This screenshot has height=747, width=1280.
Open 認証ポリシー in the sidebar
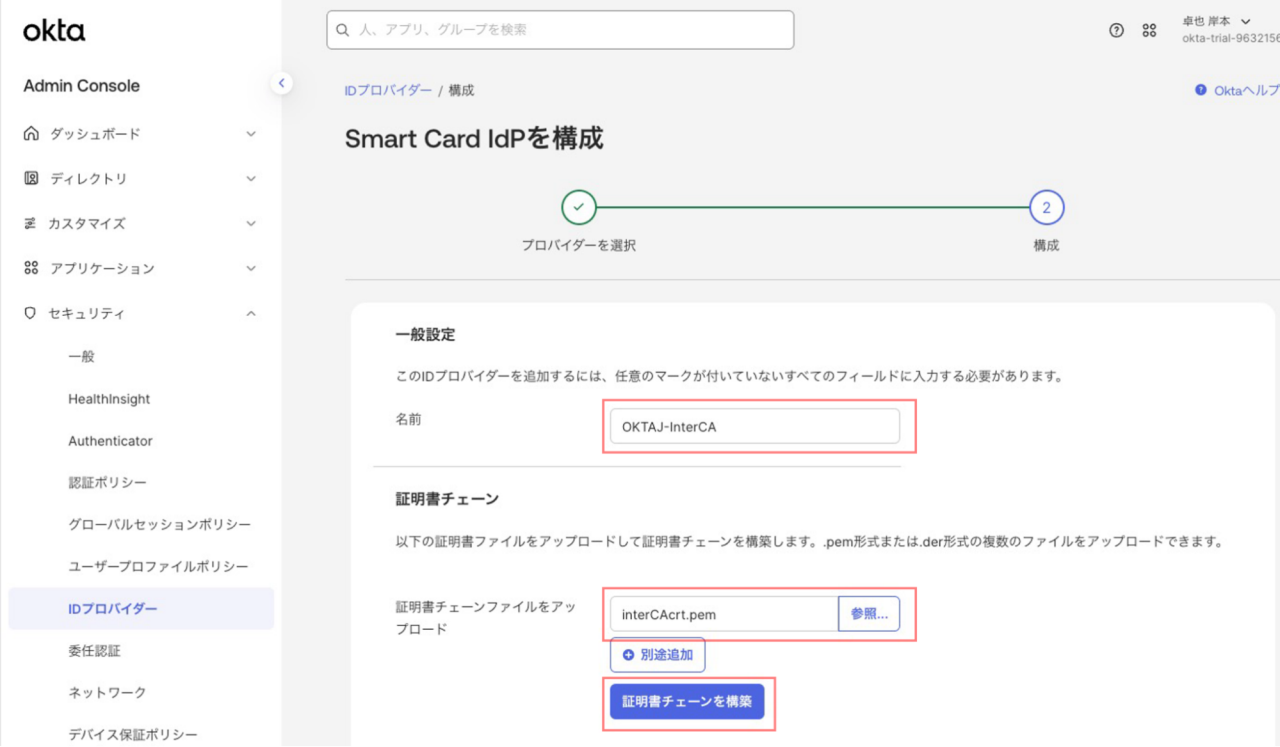pyautogui.click(x=107, y=483)
